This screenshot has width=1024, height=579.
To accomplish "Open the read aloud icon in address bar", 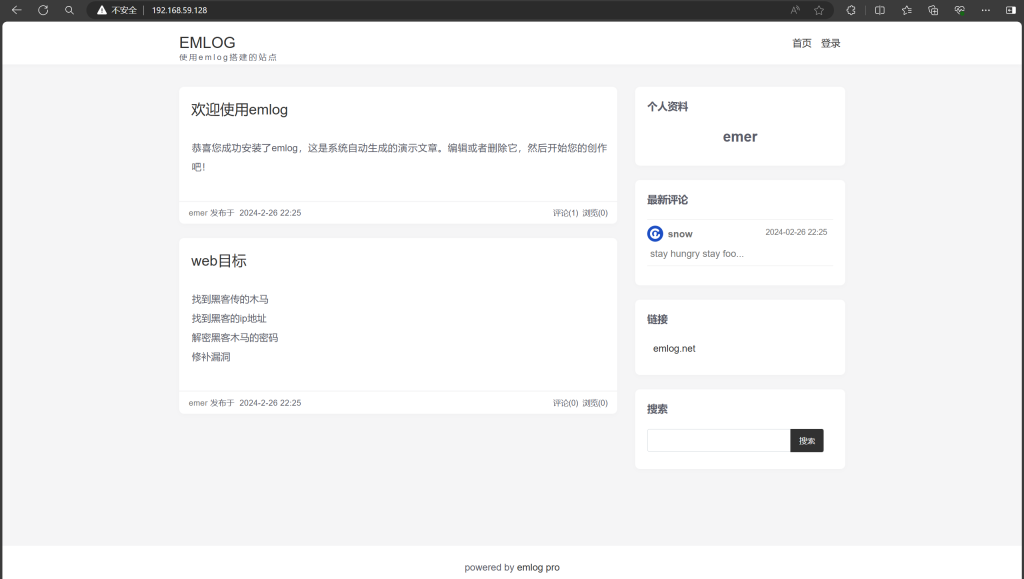I will point(795,10).
